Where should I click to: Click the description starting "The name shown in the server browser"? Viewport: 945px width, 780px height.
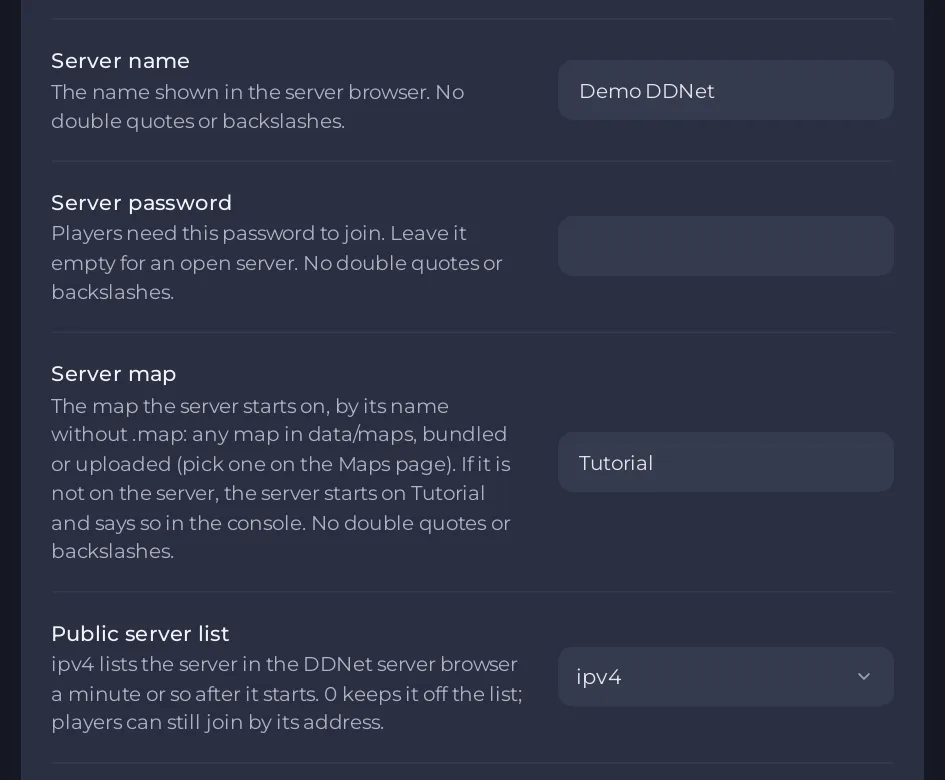pos(258,107)
